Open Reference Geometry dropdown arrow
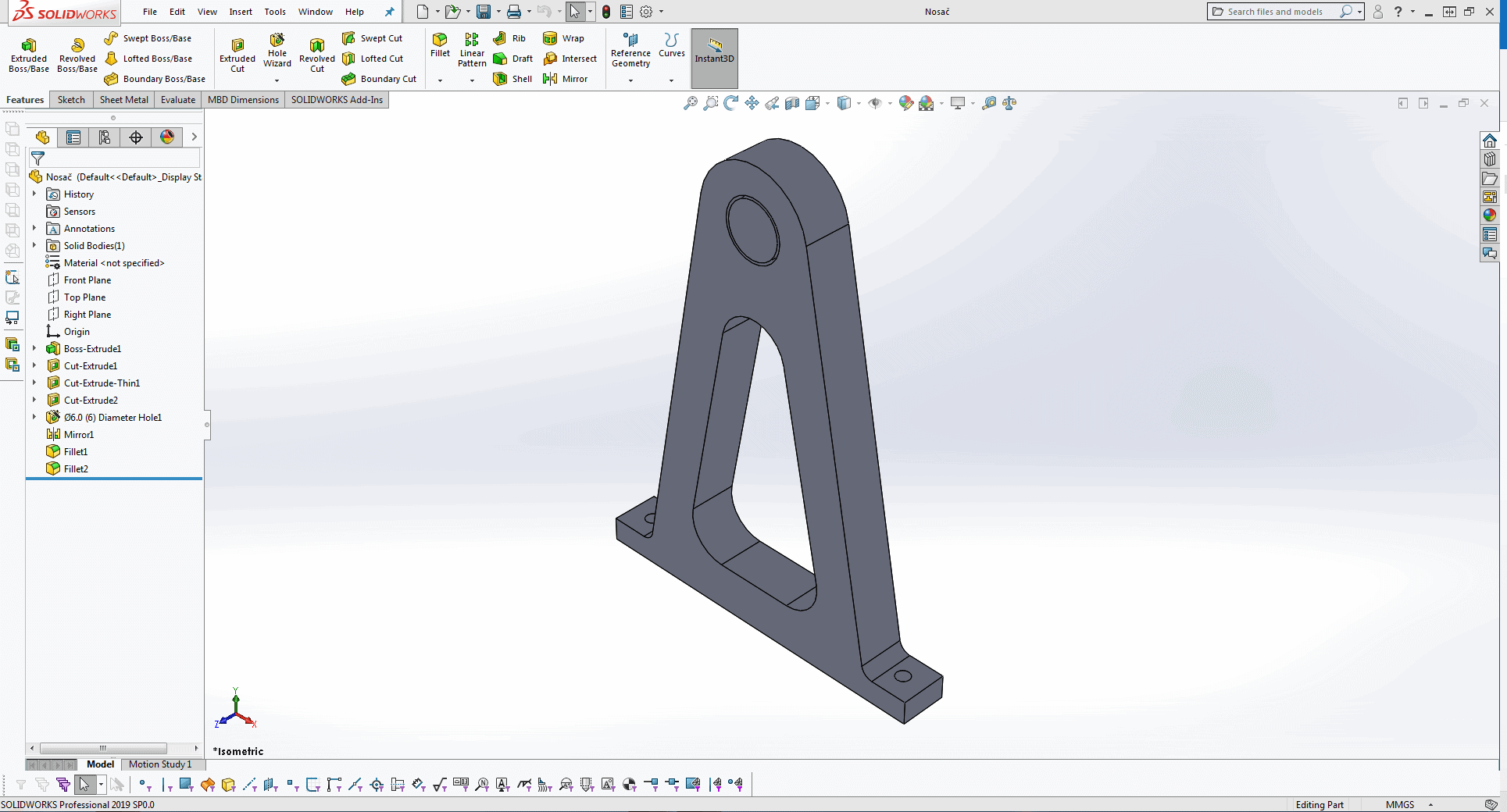This screenshot has height=812, width=1507. coord(630,80)
